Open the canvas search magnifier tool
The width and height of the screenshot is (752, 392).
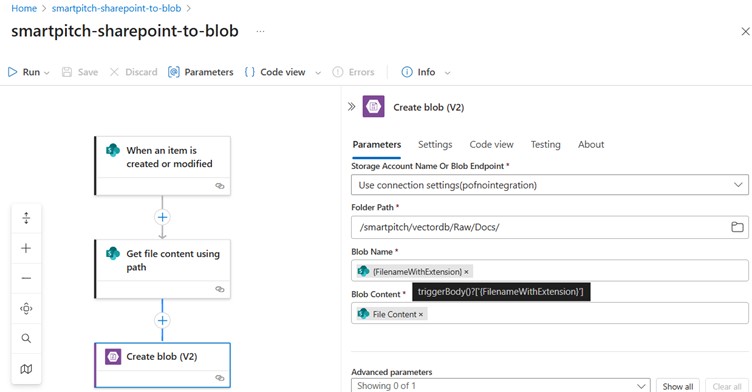point(26,339)
